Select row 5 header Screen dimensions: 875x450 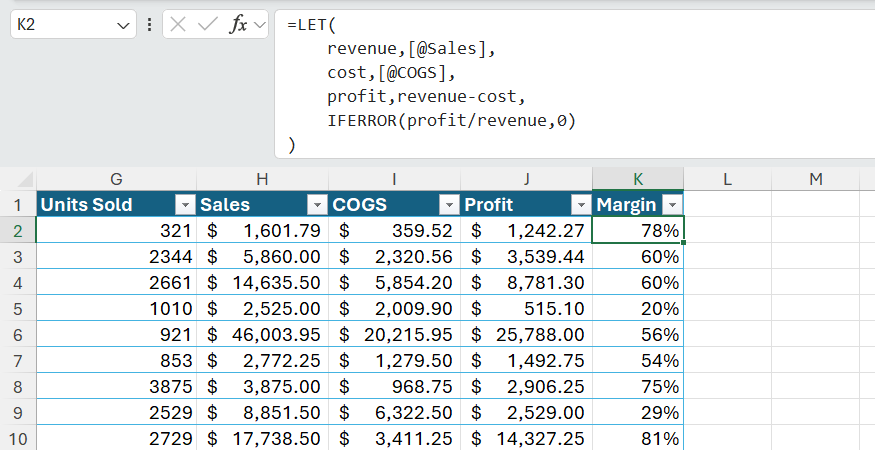click(x=18, y=308)
